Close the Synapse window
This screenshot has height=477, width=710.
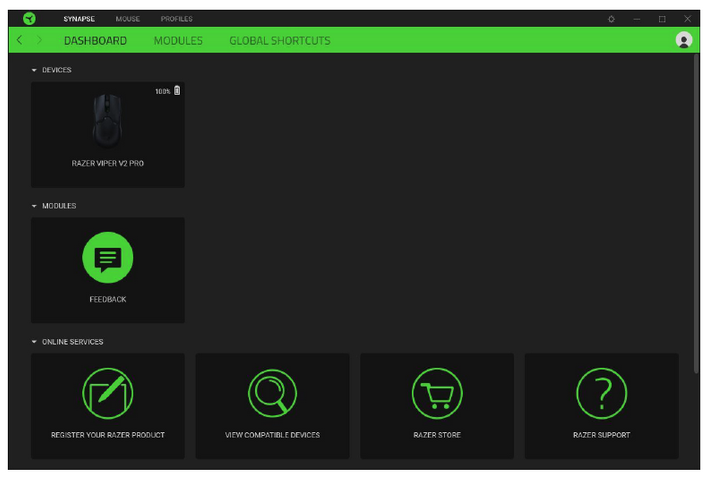coord(687,19)
